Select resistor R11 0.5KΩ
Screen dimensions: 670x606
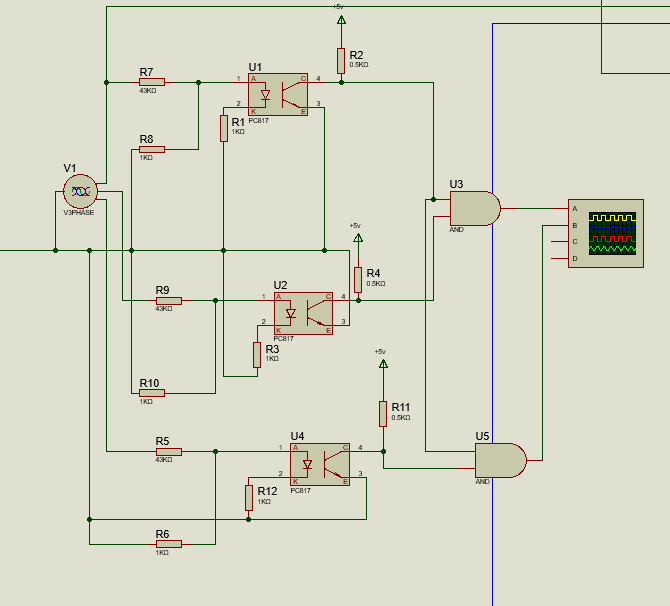coord(383,414)
